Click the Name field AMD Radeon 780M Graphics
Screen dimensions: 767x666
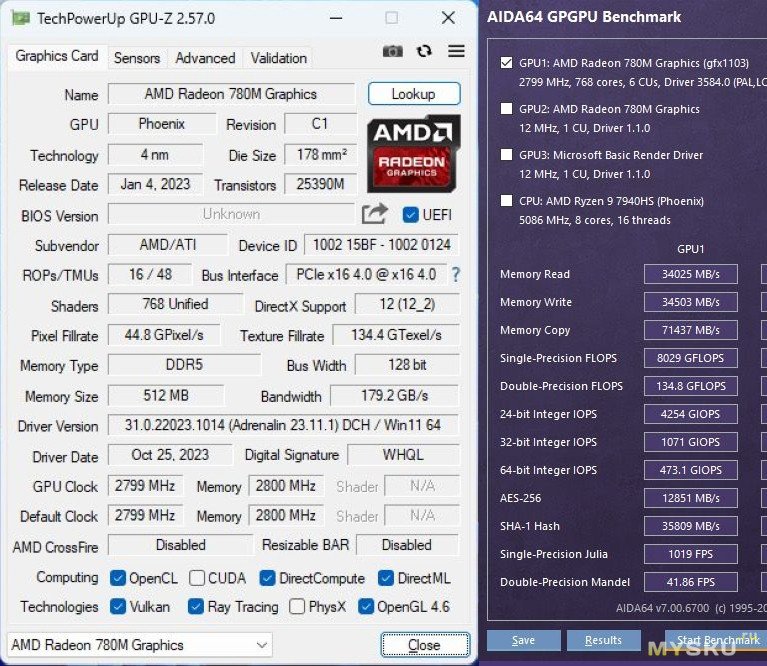231,94
